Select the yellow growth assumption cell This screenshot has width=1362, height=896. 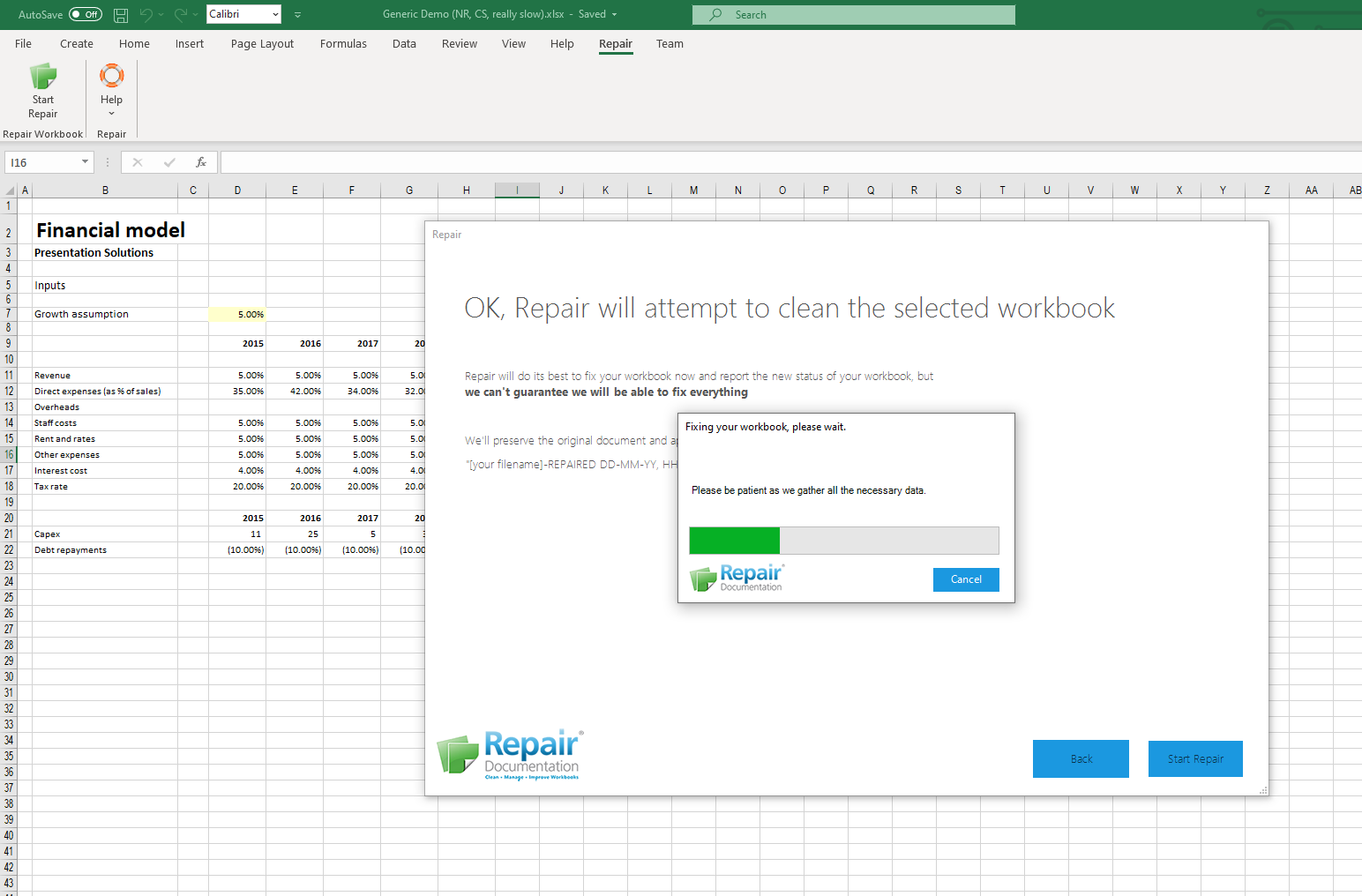pos(237,315)
